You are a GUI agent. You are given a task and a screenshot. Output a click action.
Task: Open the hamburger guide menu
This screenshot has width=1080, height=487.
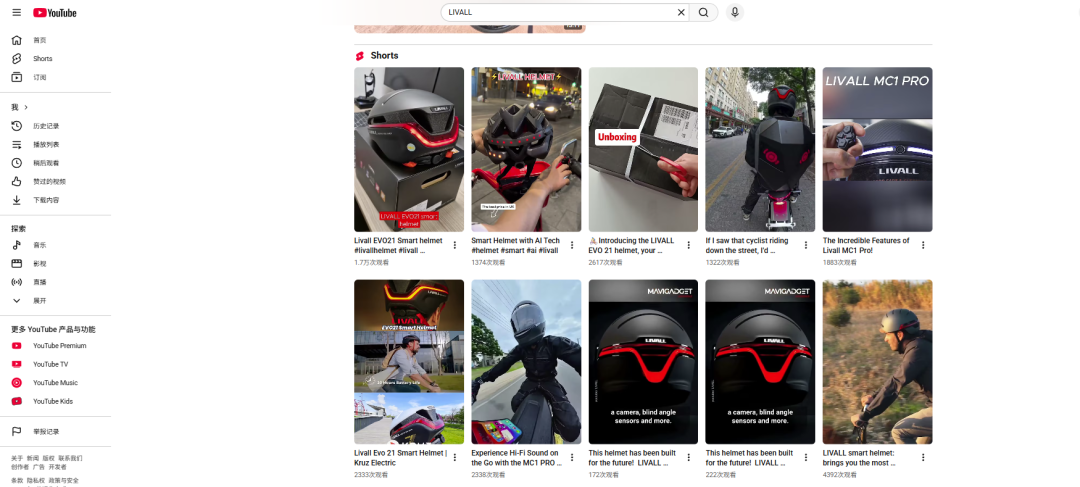point(17,12)
